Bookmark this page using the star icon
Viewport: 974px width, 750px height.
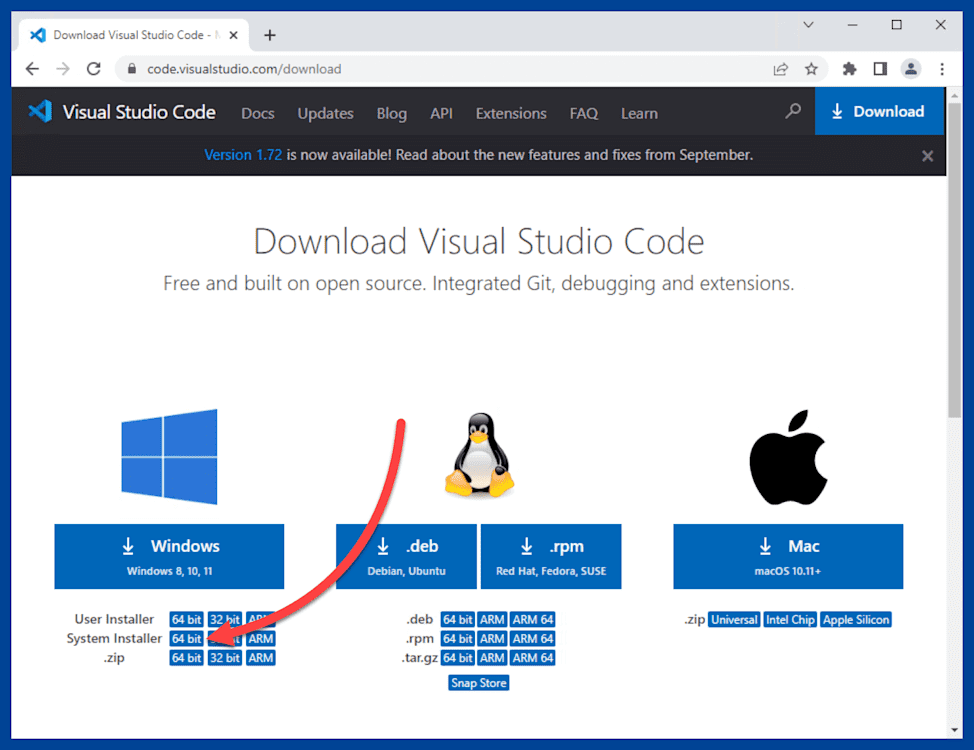pos(812,68)
